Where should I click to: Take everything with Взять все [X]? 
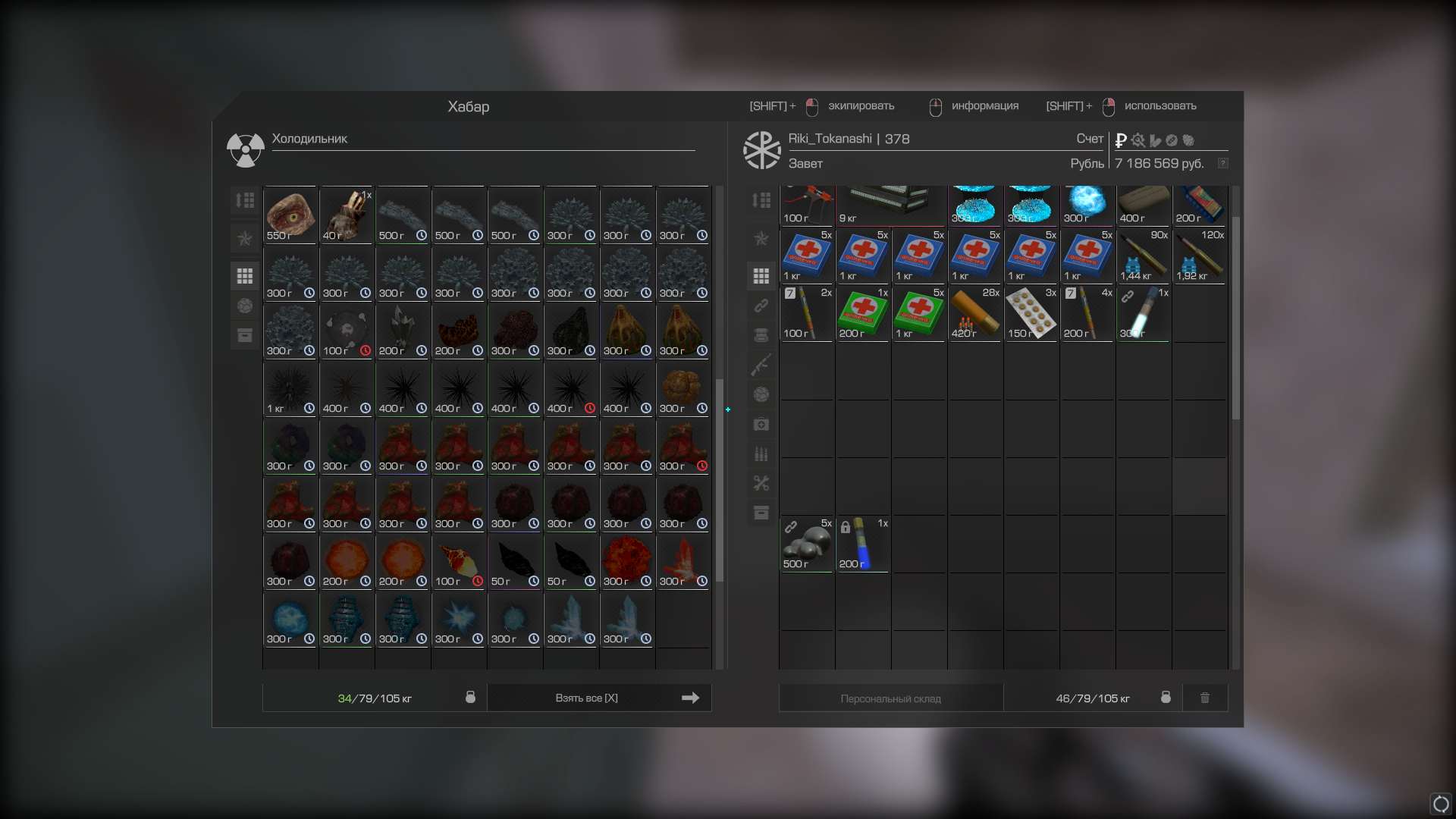pos(599,698)
